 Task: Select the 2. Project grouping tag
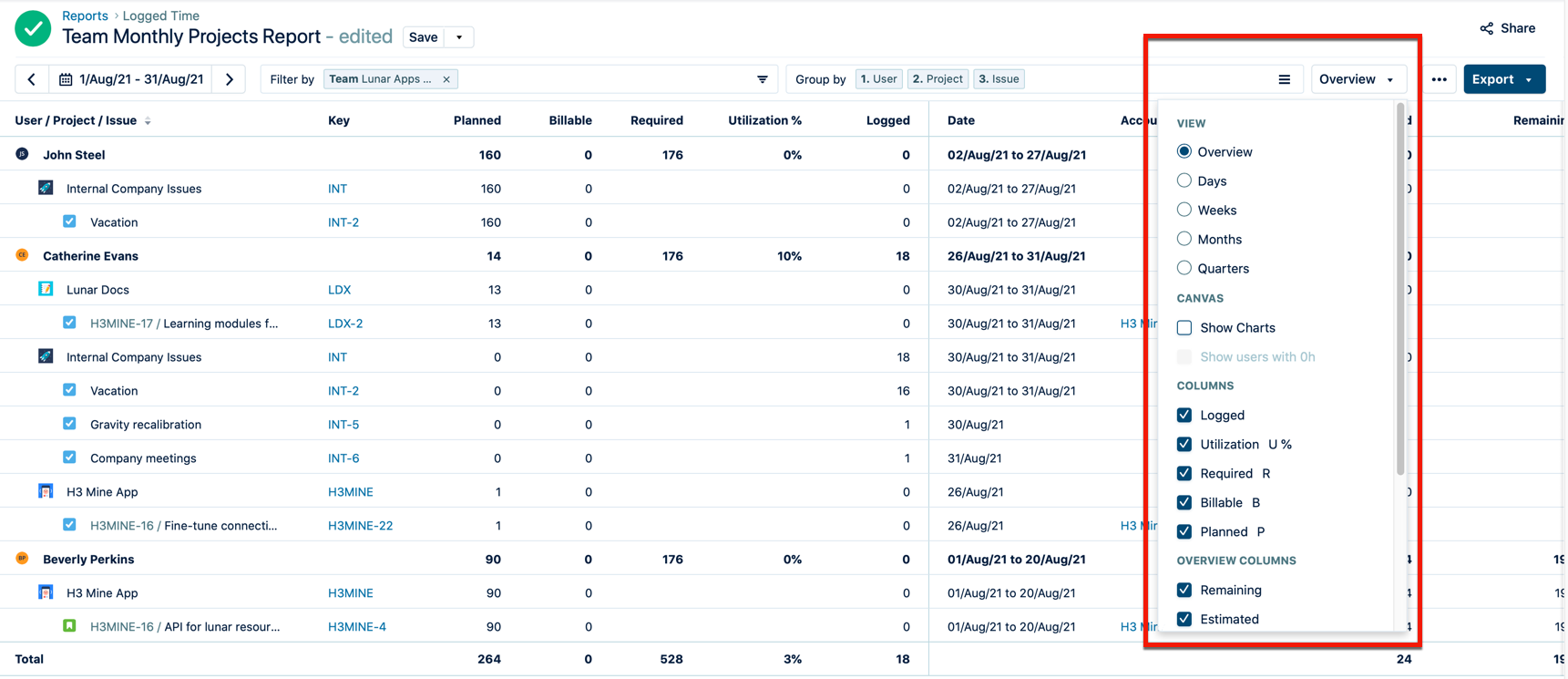coord(938,79)
